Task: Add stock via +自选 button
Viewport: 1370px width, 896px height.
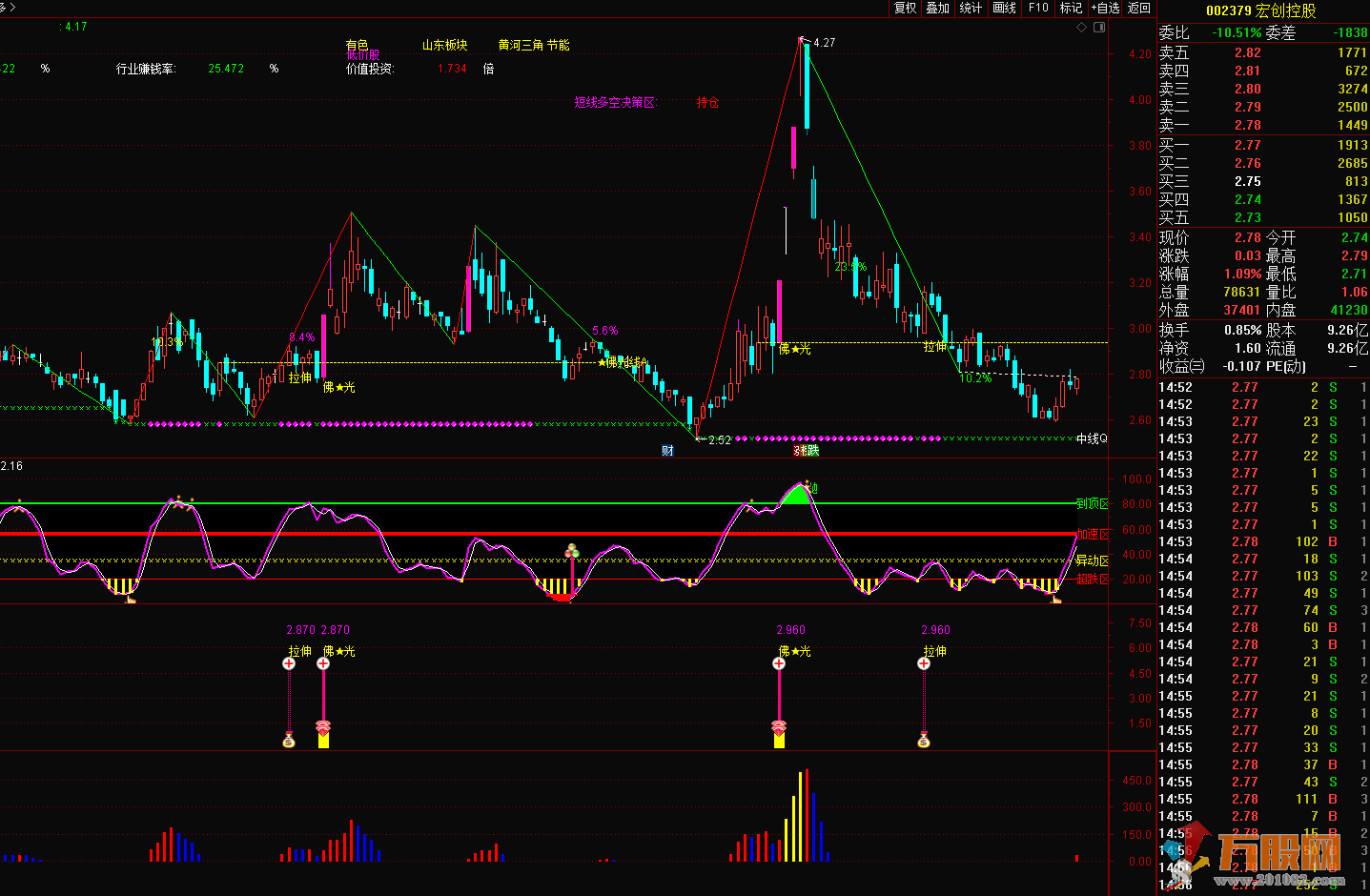Action: pyautogui.click(x=1106, y=8)
